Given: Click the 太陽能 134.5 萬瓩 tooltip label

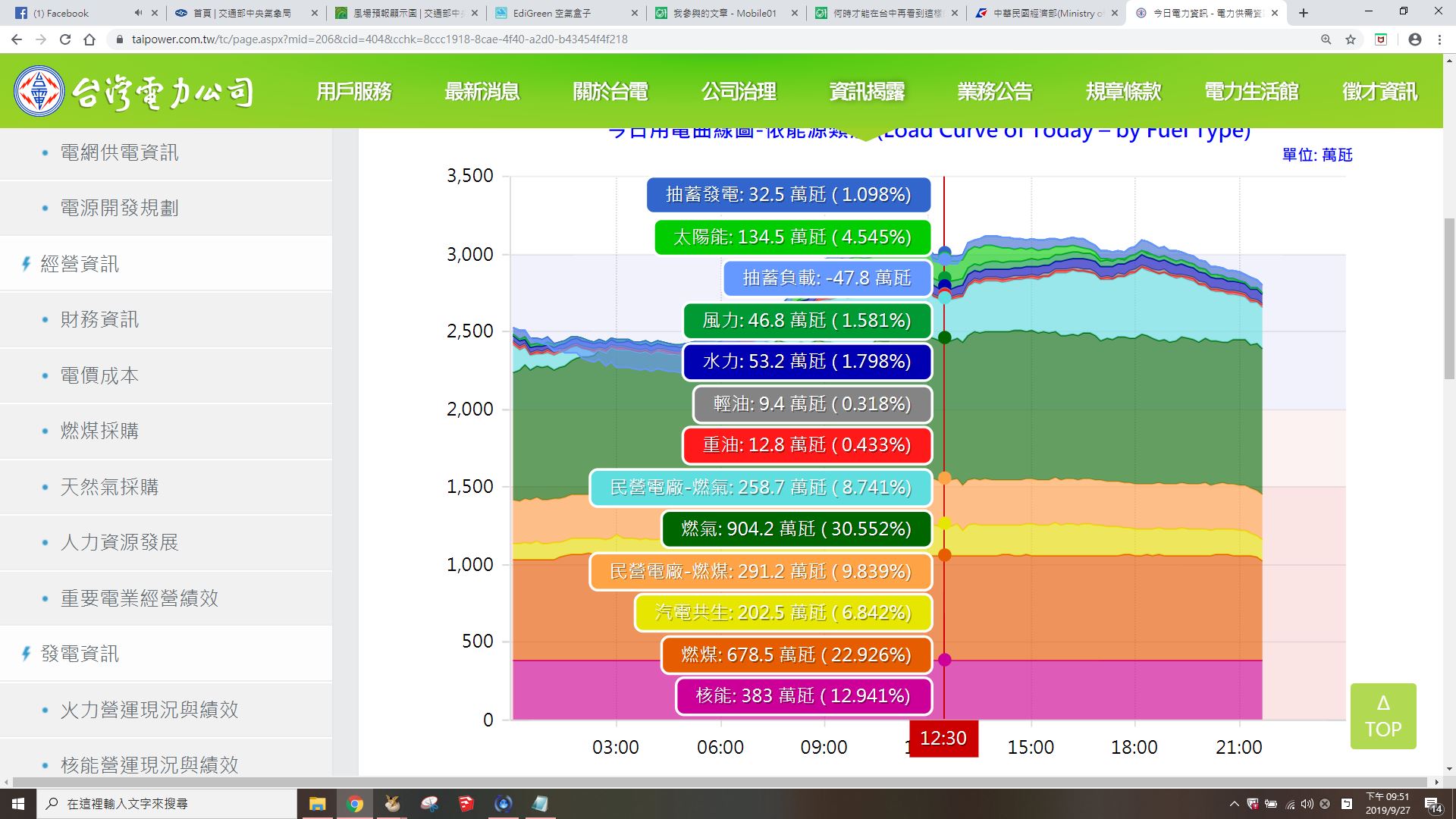Looking at the screenshot, I should (792, 237).
